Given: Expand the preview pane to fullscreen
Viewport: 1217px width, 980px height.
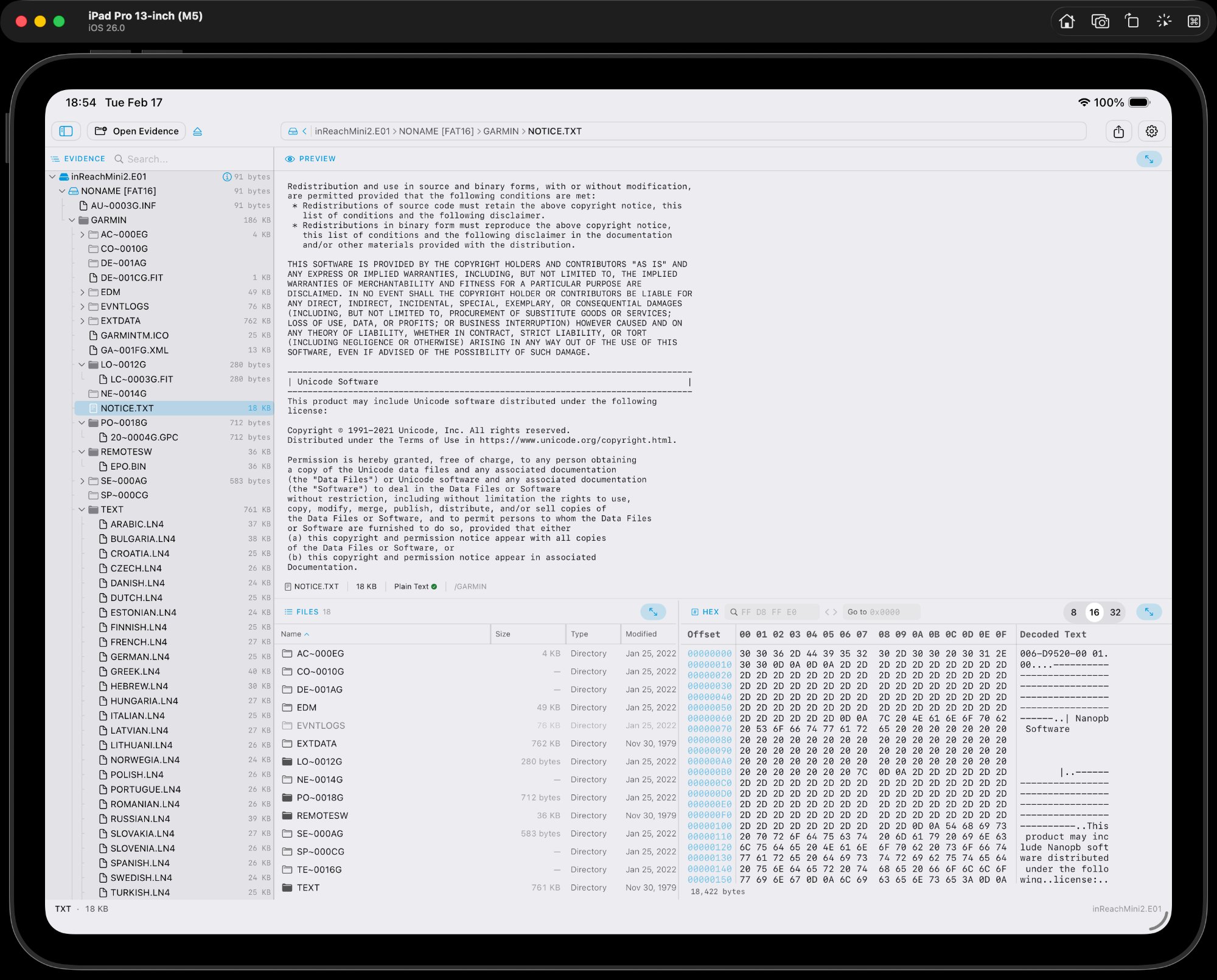Looking at the screenshot, I should pyautogui.click(x=1149, y=159).
